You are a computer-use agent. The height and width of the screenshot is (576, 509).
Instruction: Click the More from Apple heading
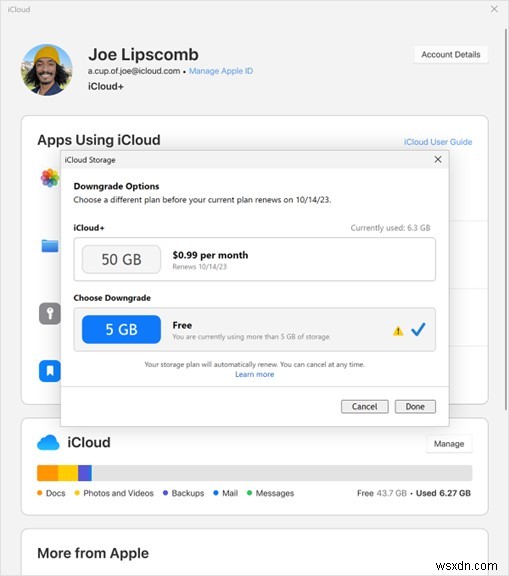click(x=93, y=553)
